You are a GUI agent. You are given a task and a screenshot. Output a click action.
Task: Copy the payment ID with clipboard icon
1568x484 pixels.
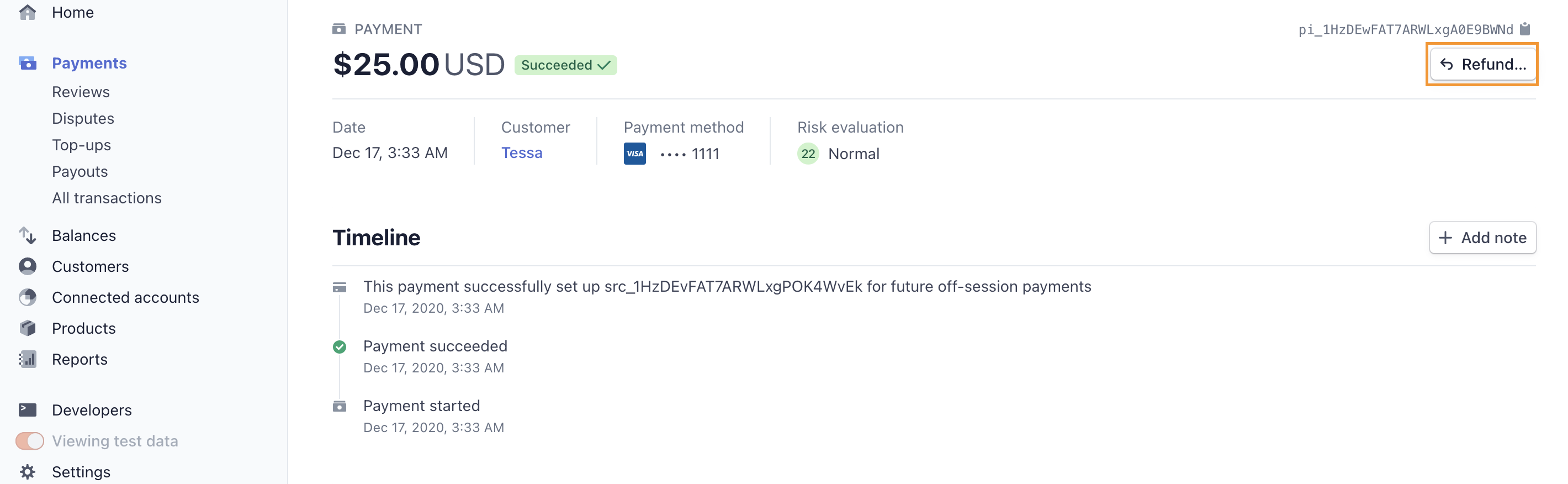coord(1525,29)
